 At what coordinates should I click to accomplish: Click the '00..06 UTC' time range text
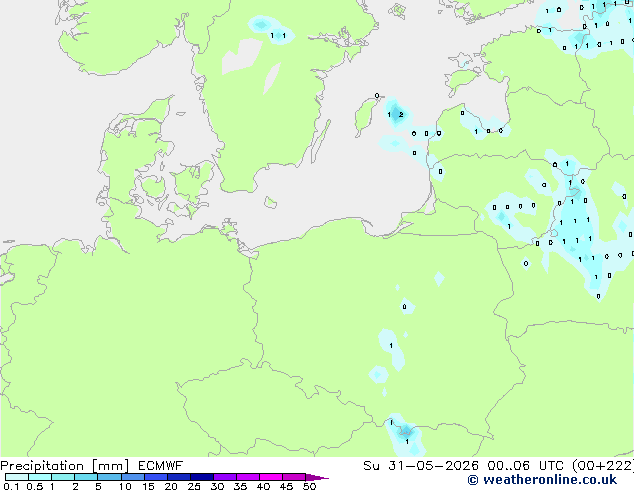[x=526, y=466]
